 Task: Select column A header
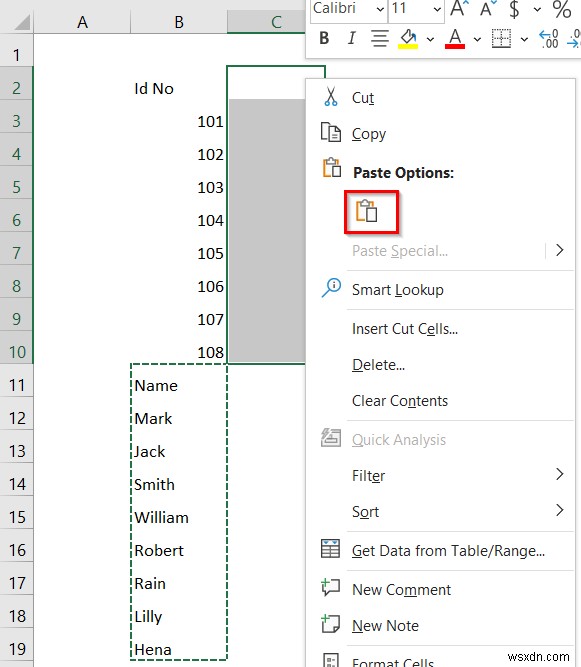82,22
